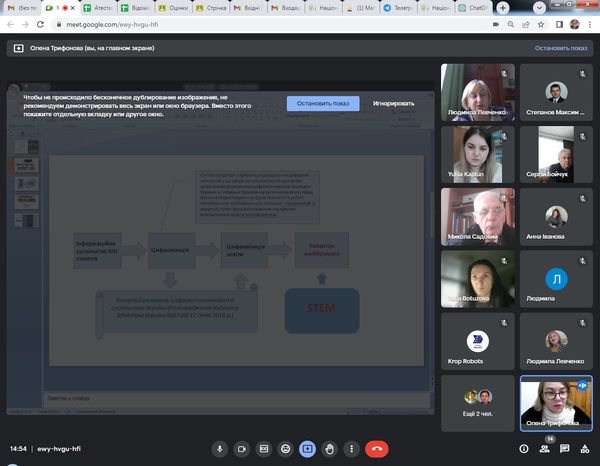
Task: Mute the microphone in the call bar
Action: click(x=220, y=449)
